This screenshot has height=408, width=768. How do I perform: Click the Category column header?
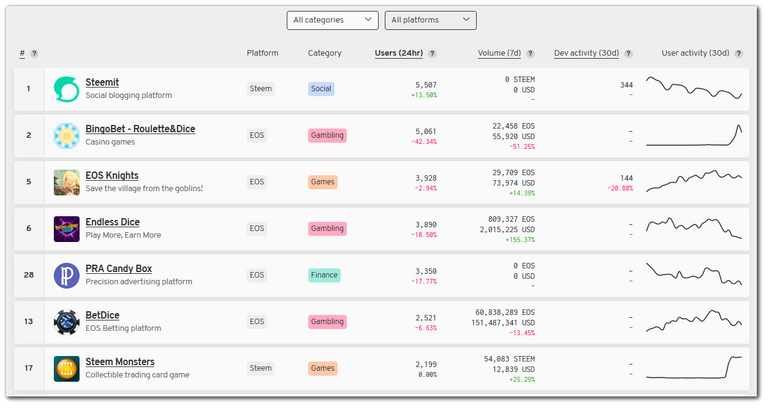point(324,53)
